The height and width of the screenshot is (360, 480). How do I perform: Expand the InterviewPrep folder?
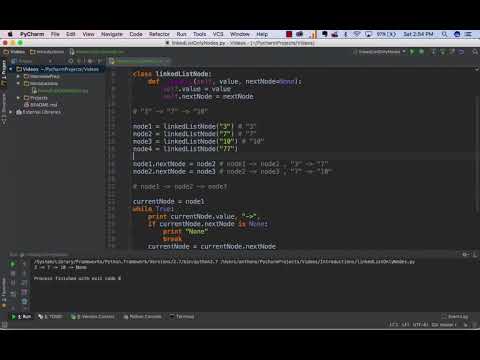[x=18, y=76]
